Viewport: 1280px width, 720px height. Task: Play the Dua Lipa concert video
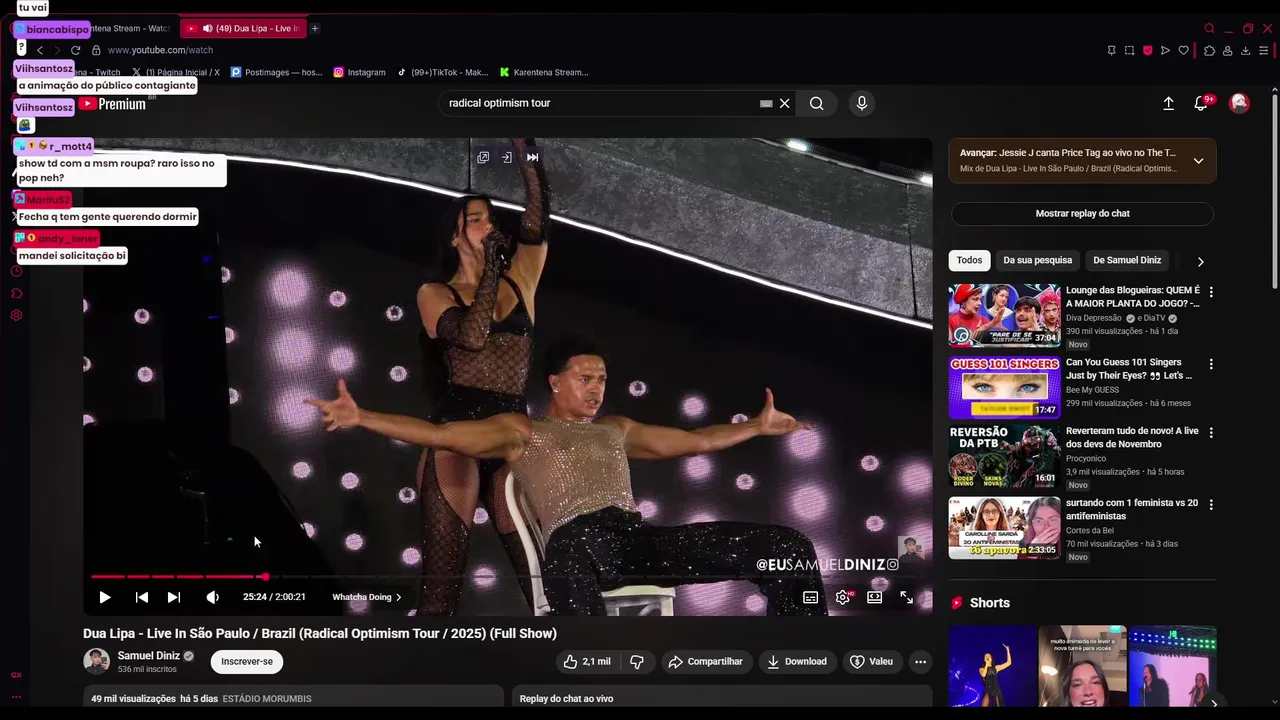pos(104,597)
